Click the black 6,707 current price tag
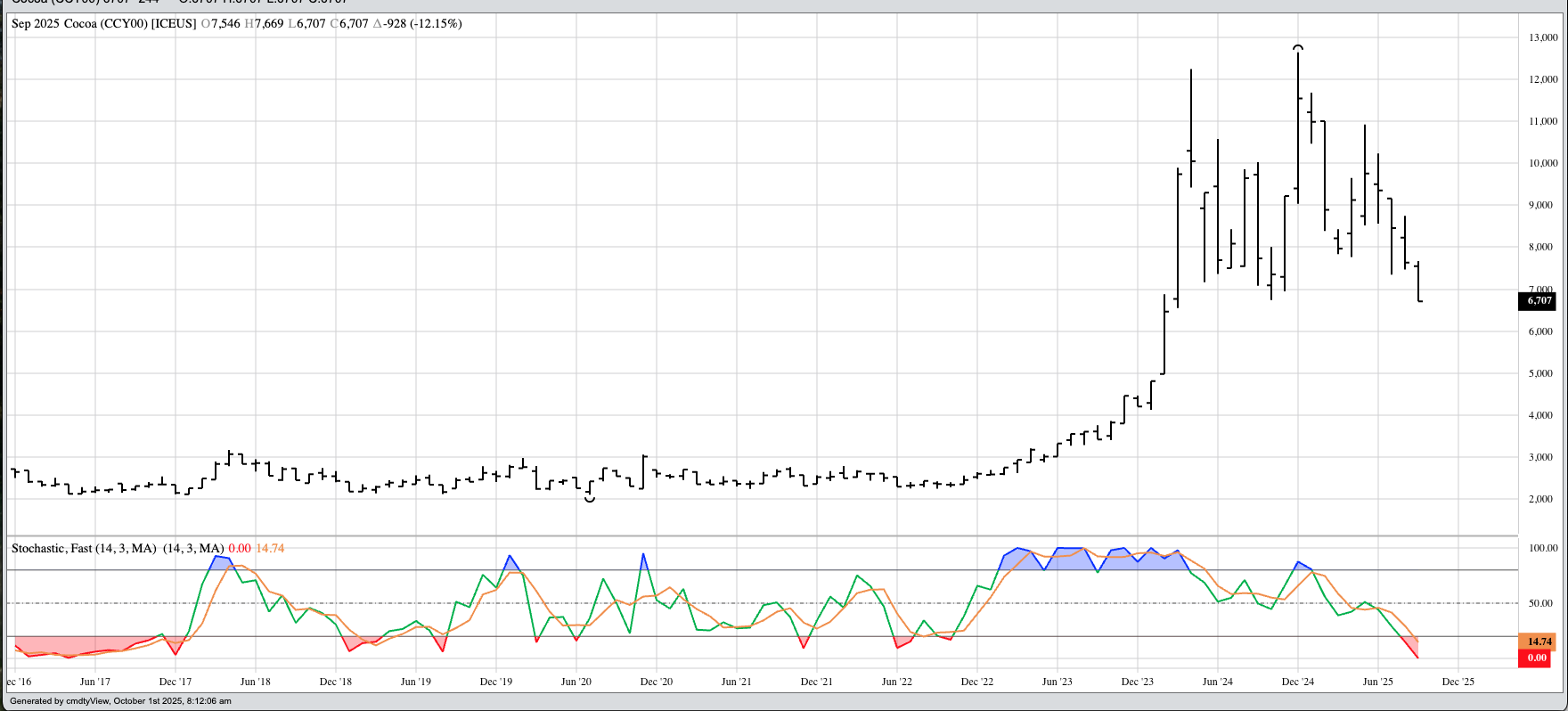1568x711 pixels. click(1538, 301)
